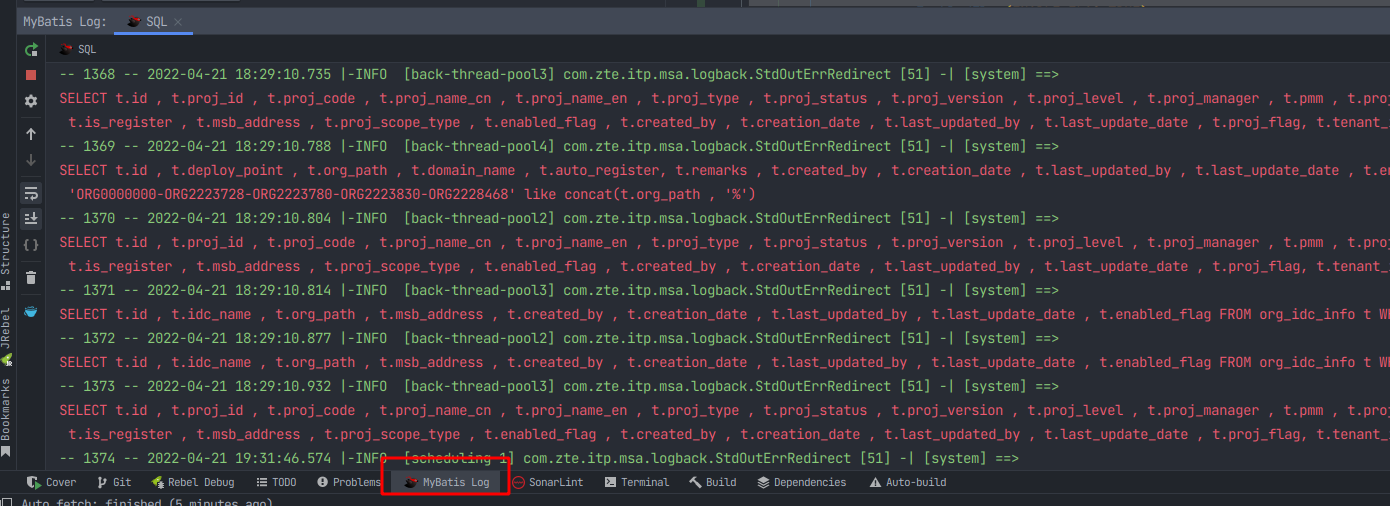
Task: Click log header line '-- 1374 -- 2022-04-21 19:31:46.574'
Action: [539, 459]
